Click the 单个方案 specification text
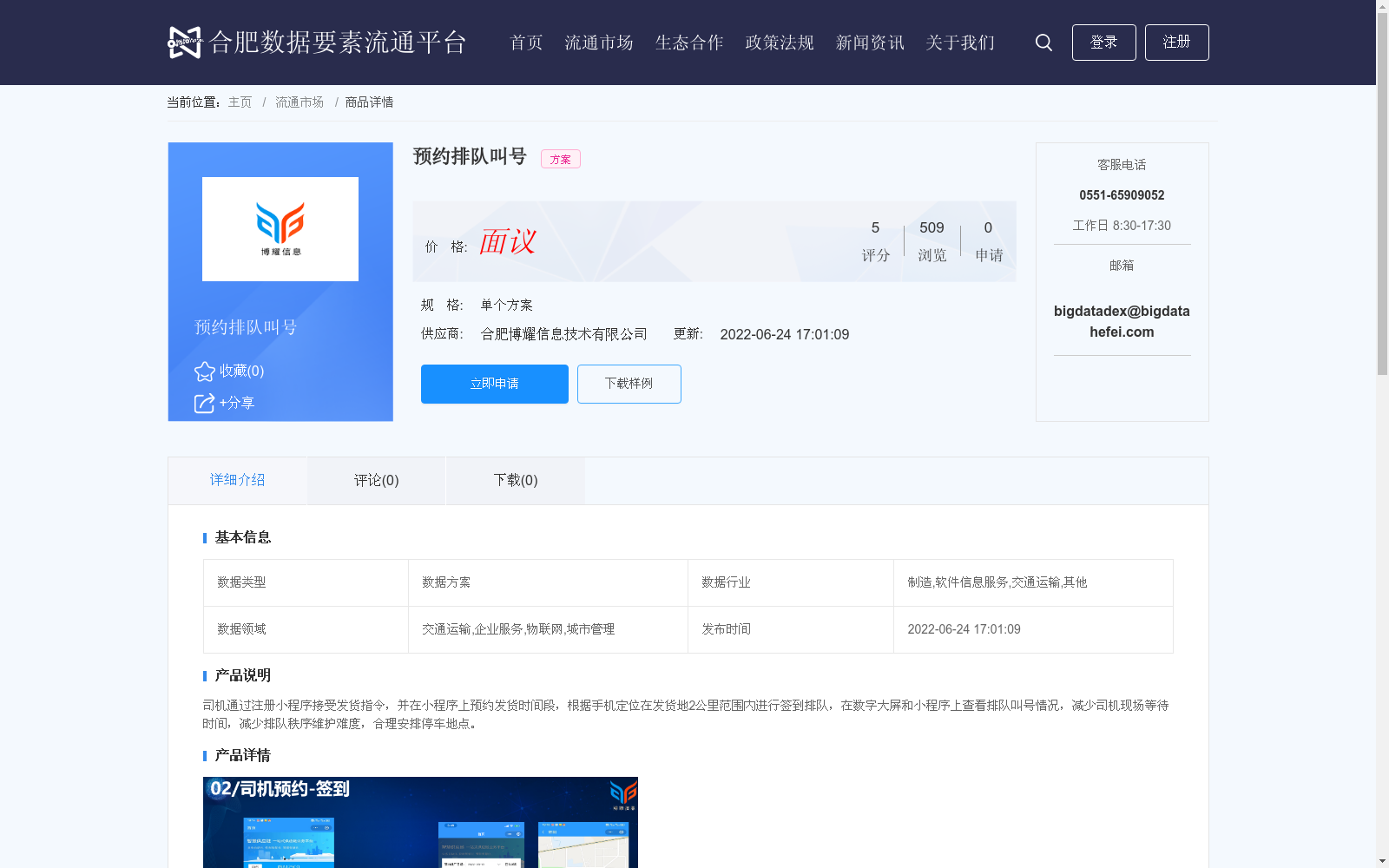Viewport: 1389px width, 868px height. 507,305
